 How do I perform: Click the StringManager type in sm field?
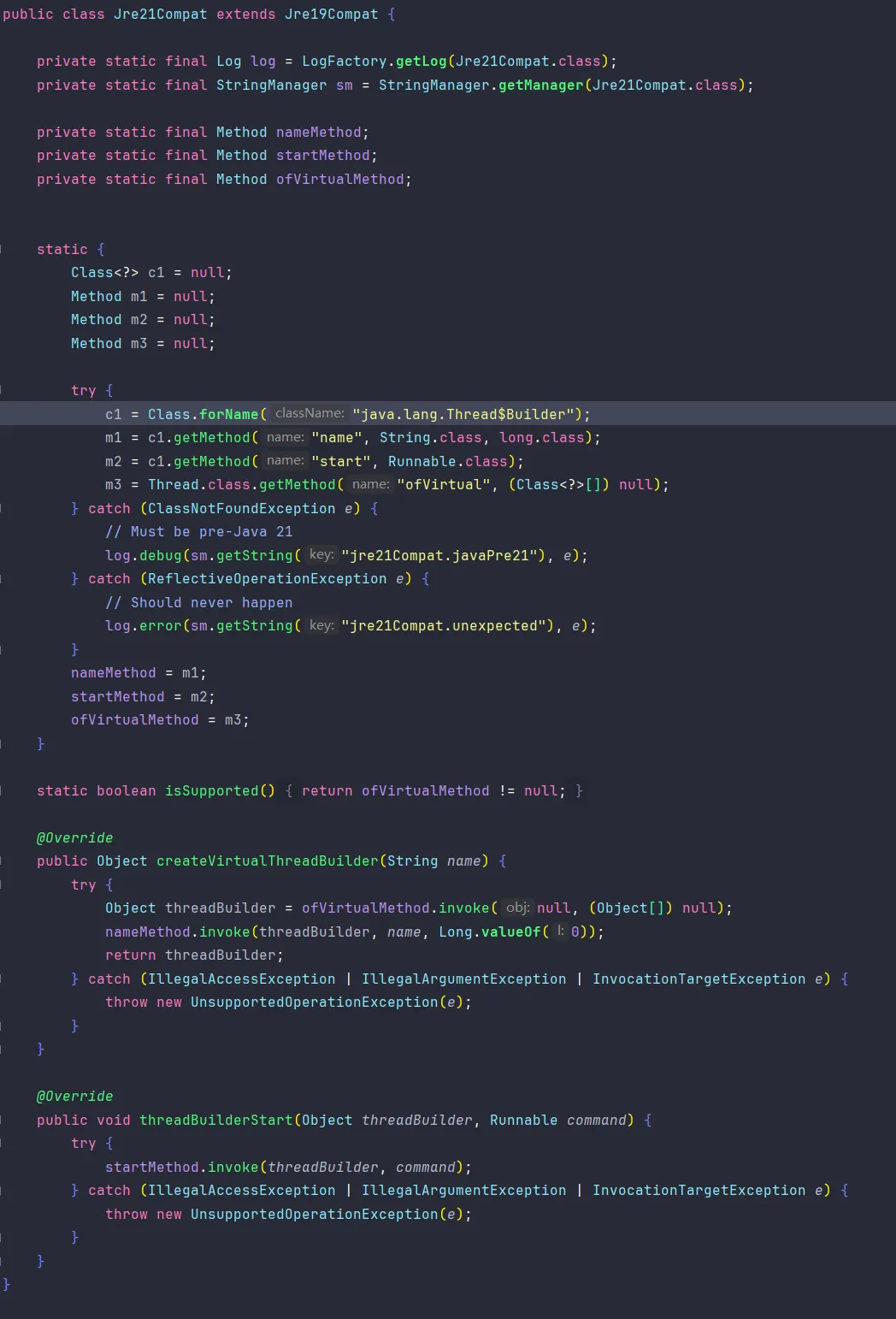272,86
